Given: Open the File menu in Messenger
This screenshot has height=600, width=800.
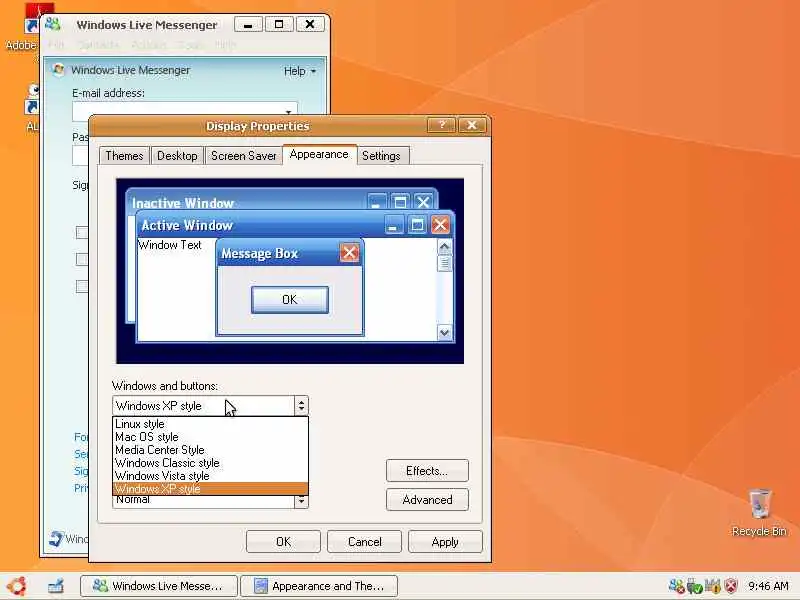Looking at the screenshot, I should (56, 44).
